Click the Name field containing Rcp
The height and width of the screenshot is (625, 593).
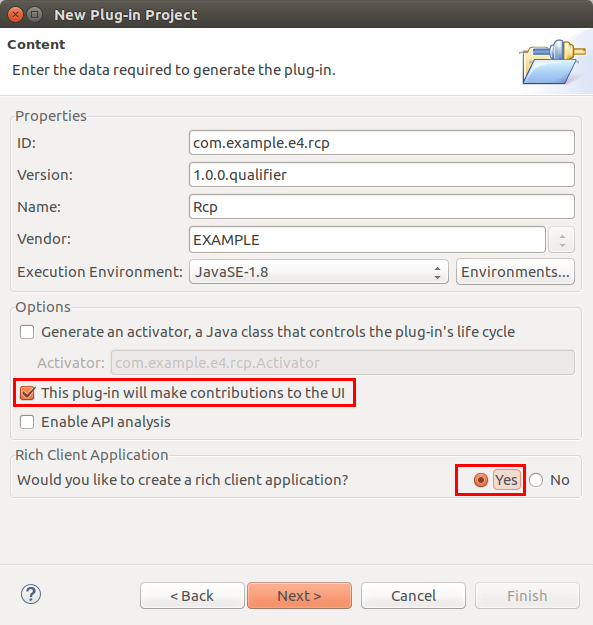[x=382, y=206]
